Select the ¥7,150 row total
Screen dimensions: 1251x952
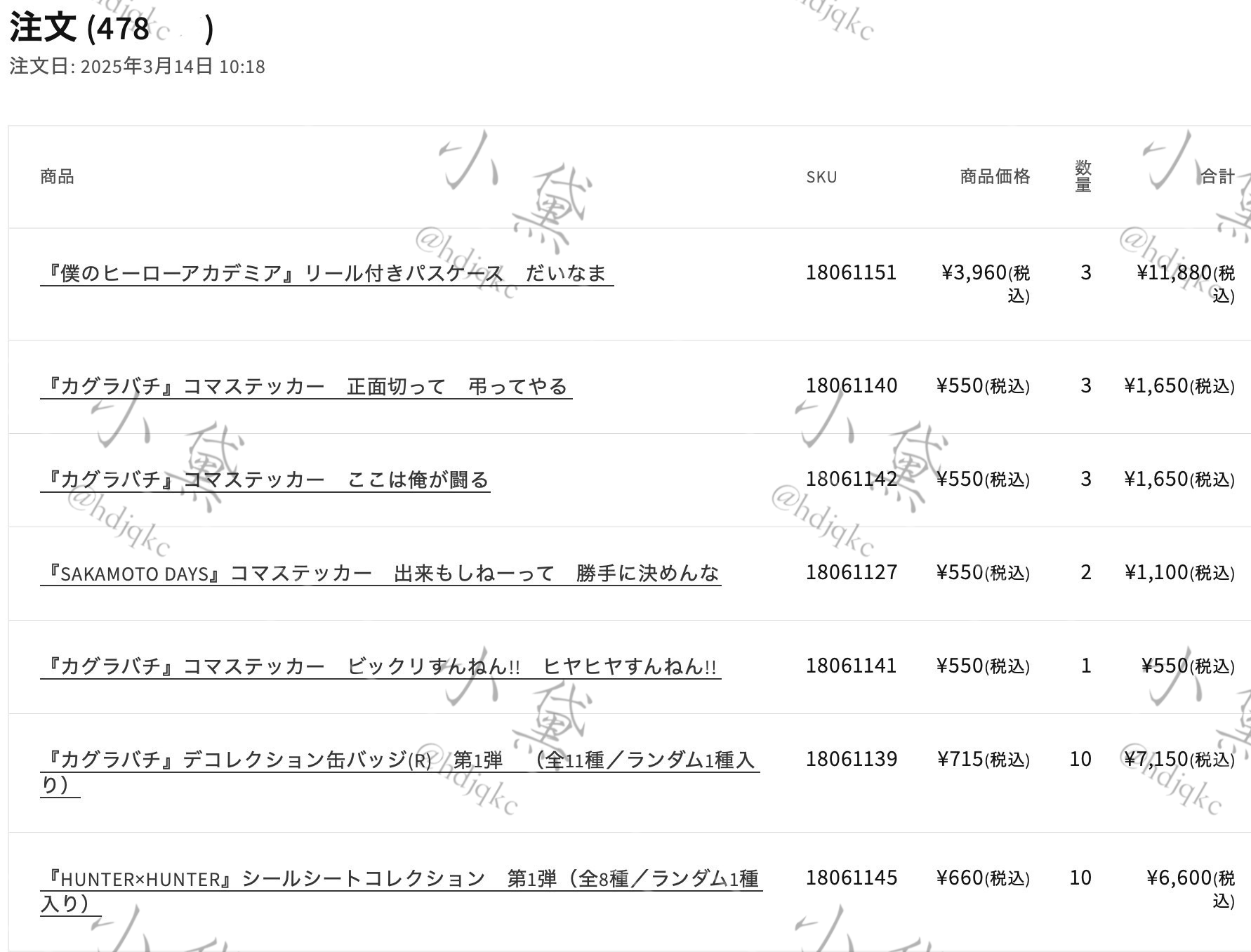[x=1179, y=759]
